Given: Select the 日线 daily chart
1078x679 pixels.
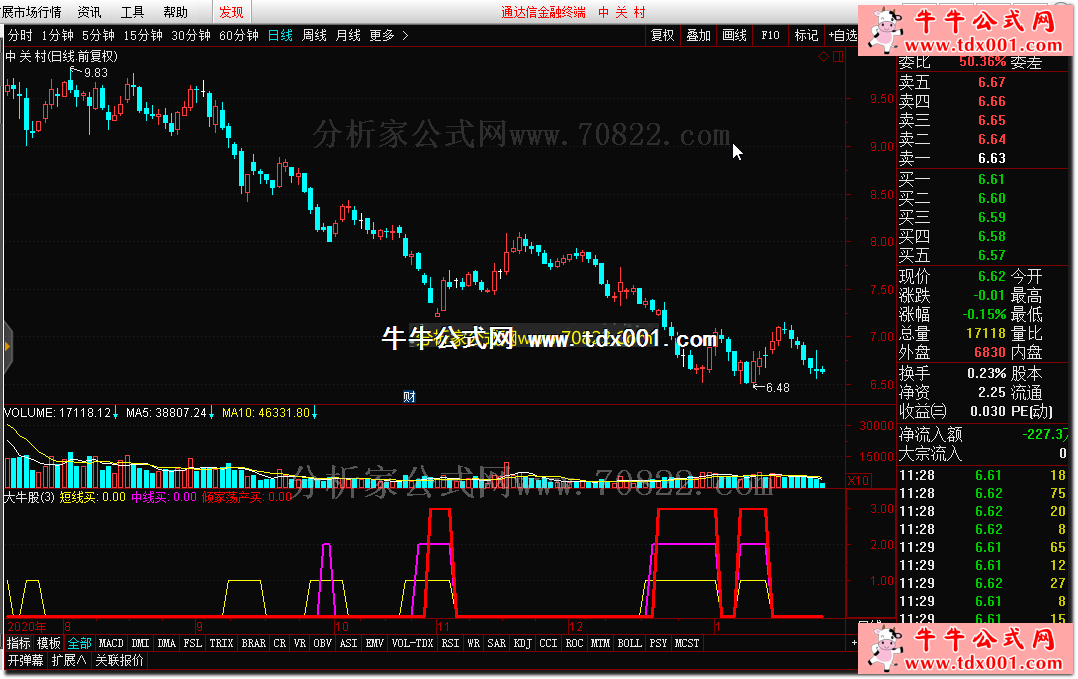Looking at the screenshot, I should point(280,35).
